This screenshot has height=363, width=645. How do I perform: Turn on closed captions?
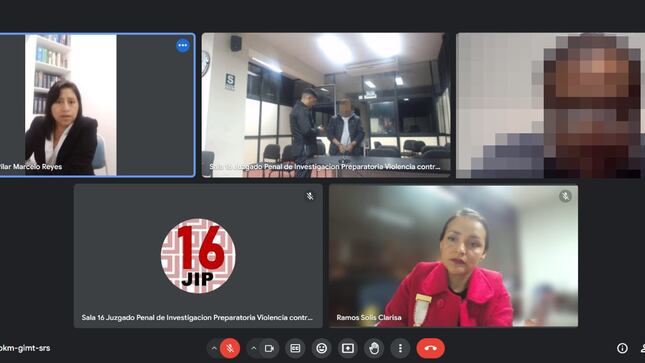tap(295, 348)
